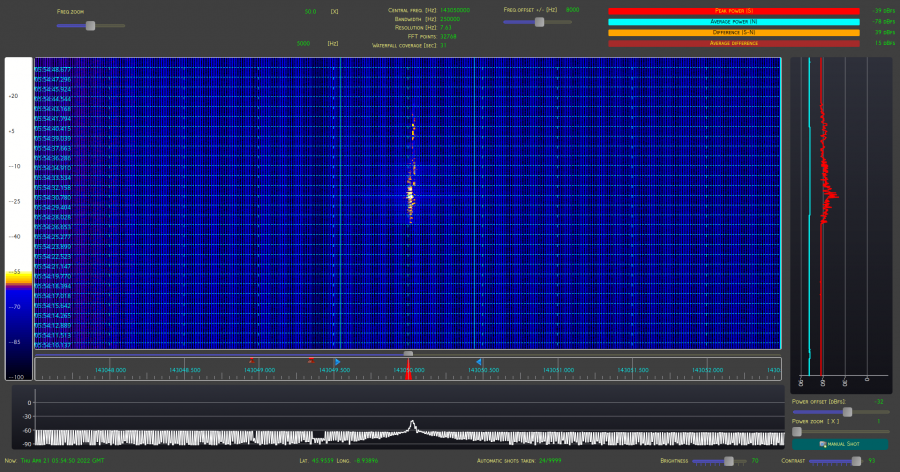Click the 15 dBfs average difference reading
Screen dimensions: 900x472
[x=885, y=43]
